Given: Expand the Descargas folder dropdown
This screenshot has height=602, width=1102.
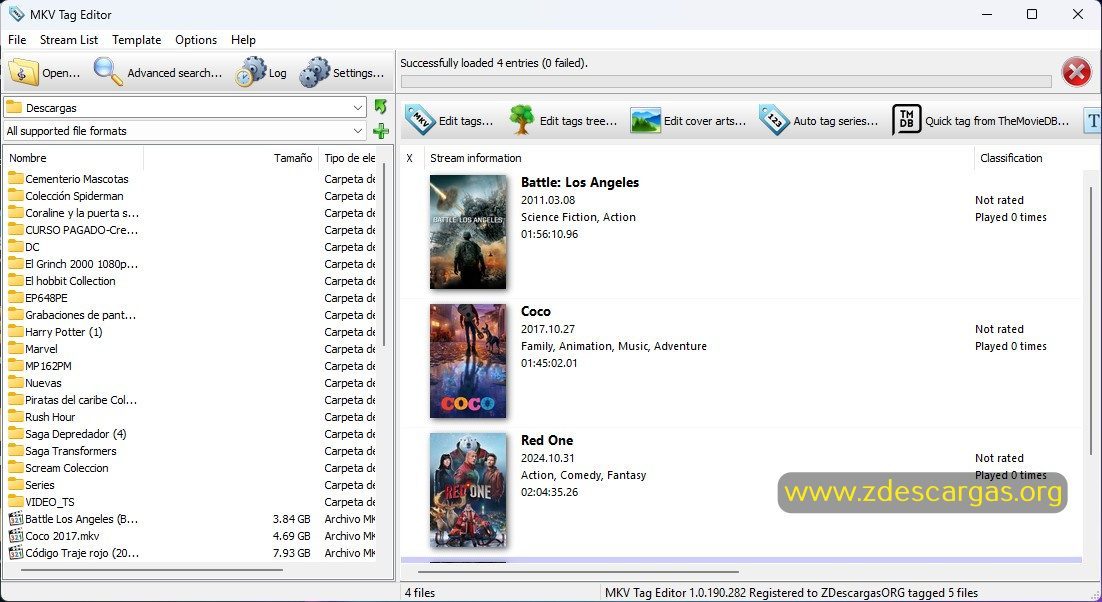Looking at the screenshot, I should tap(358, 107).
